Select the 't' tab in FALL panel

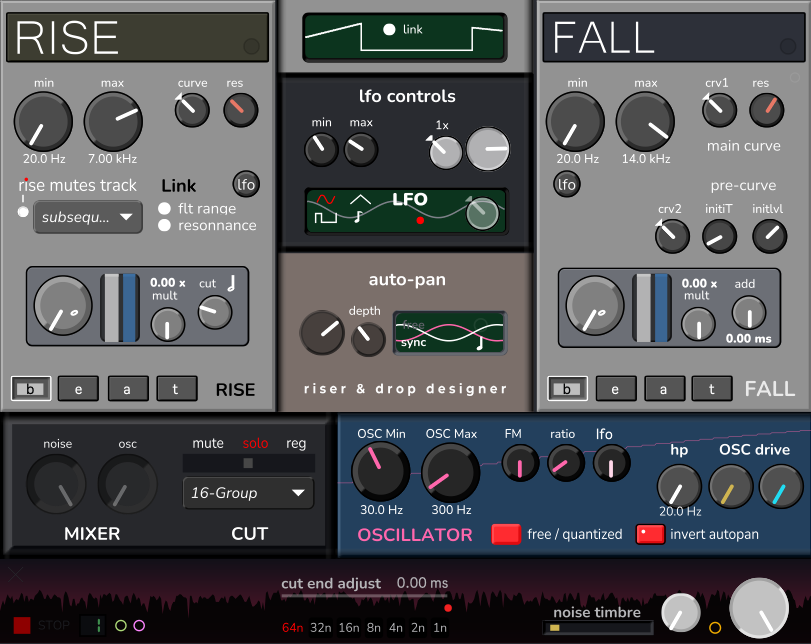[x=712, y=389]
